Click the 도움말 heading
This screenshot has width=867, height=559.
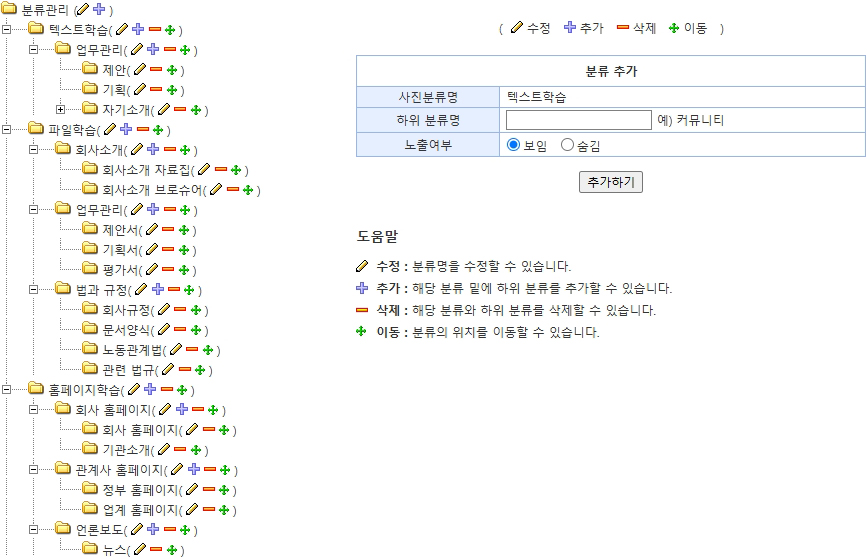coord(377,237)
